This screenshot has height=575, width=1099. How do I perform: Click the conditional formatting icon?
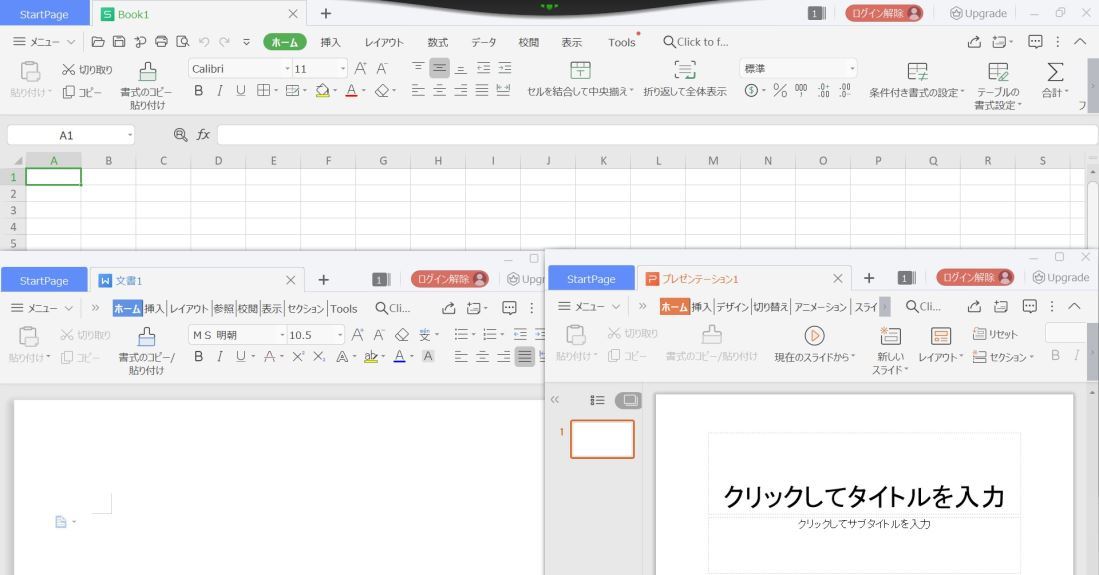[x=917, y=71]
